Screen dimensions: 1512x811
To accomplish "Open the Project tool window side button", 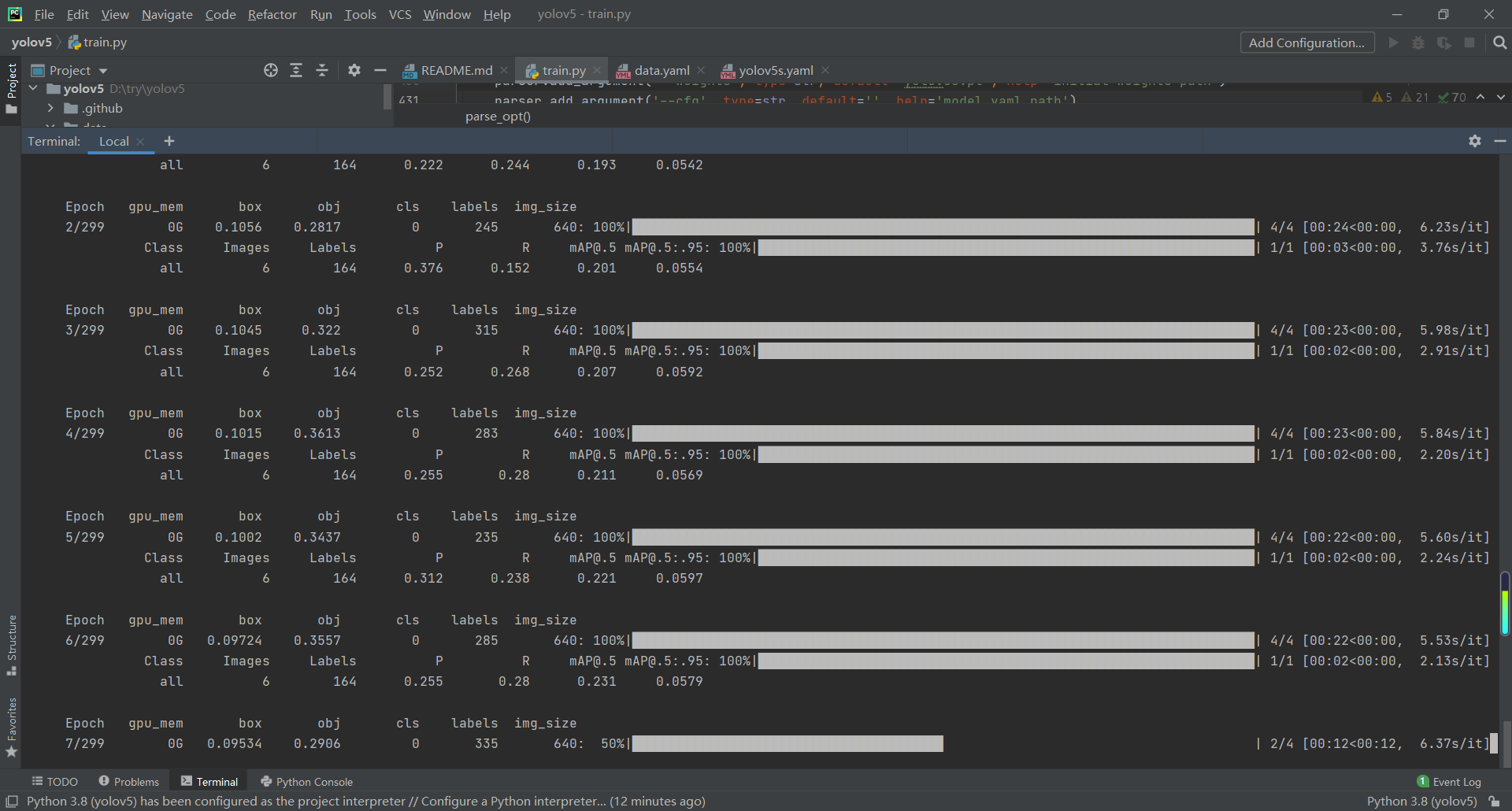I will tap(12, 87).
